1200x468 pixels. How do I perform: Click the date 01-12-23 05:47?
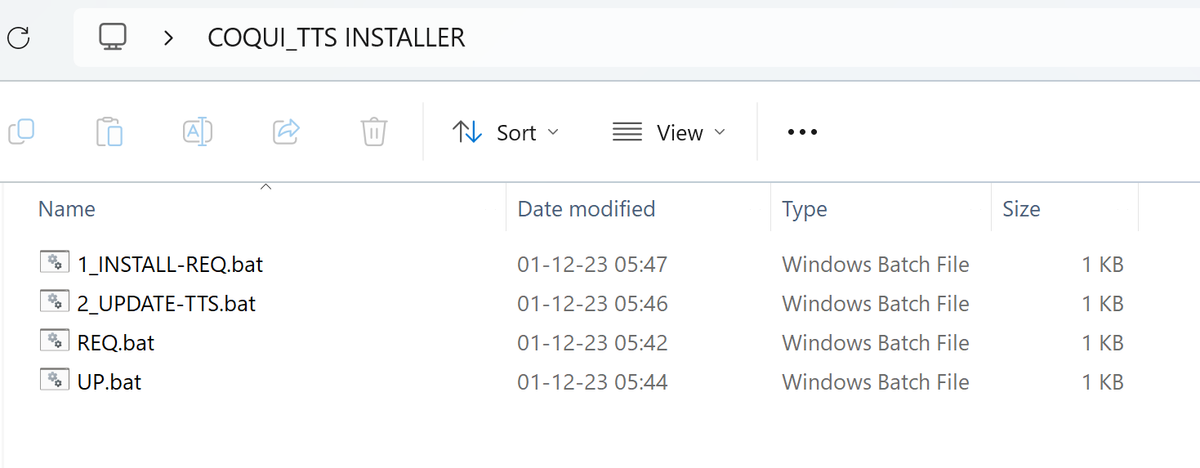coord(592,265)
